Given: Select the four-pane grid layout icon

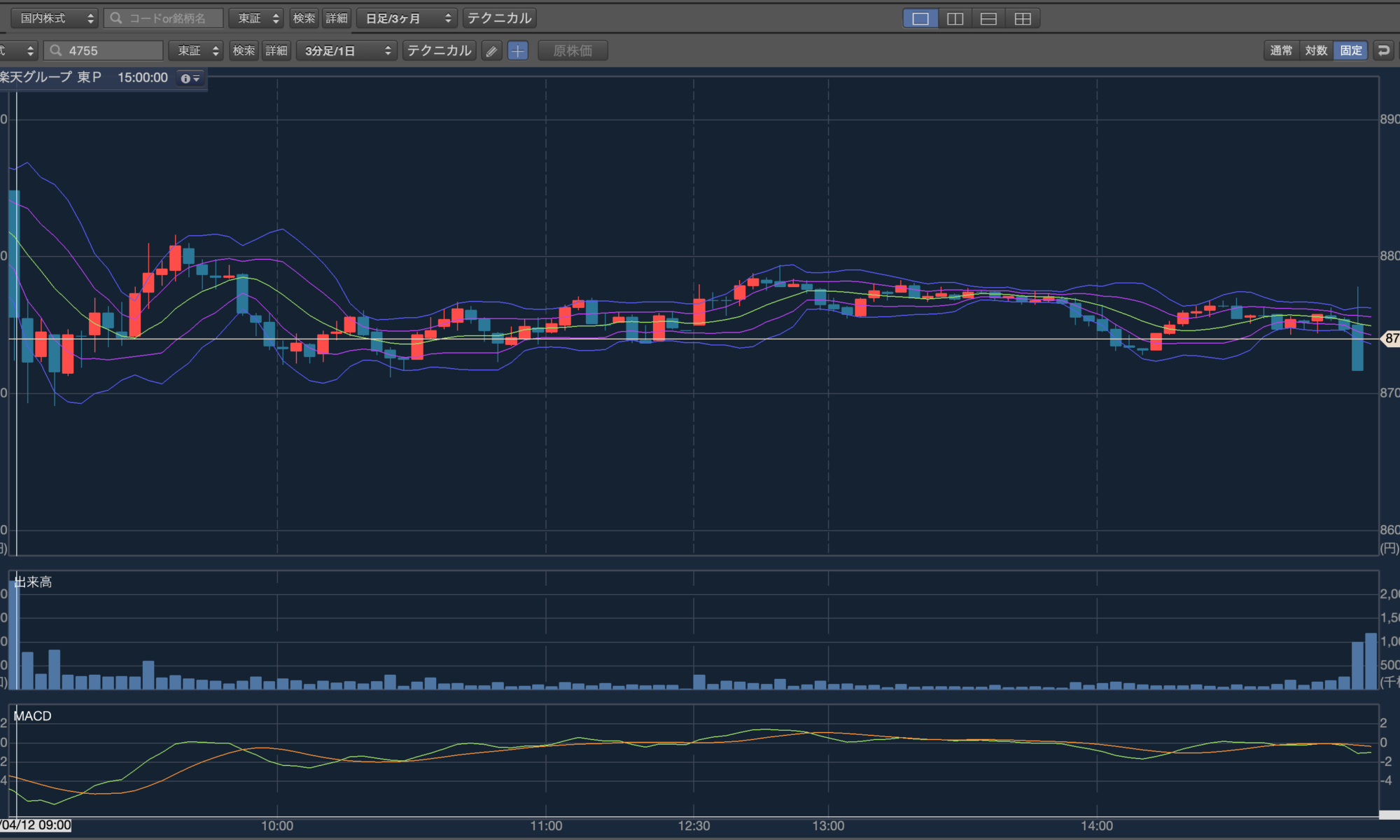Looking at the screenshot, I should [x=1023, y=19].
